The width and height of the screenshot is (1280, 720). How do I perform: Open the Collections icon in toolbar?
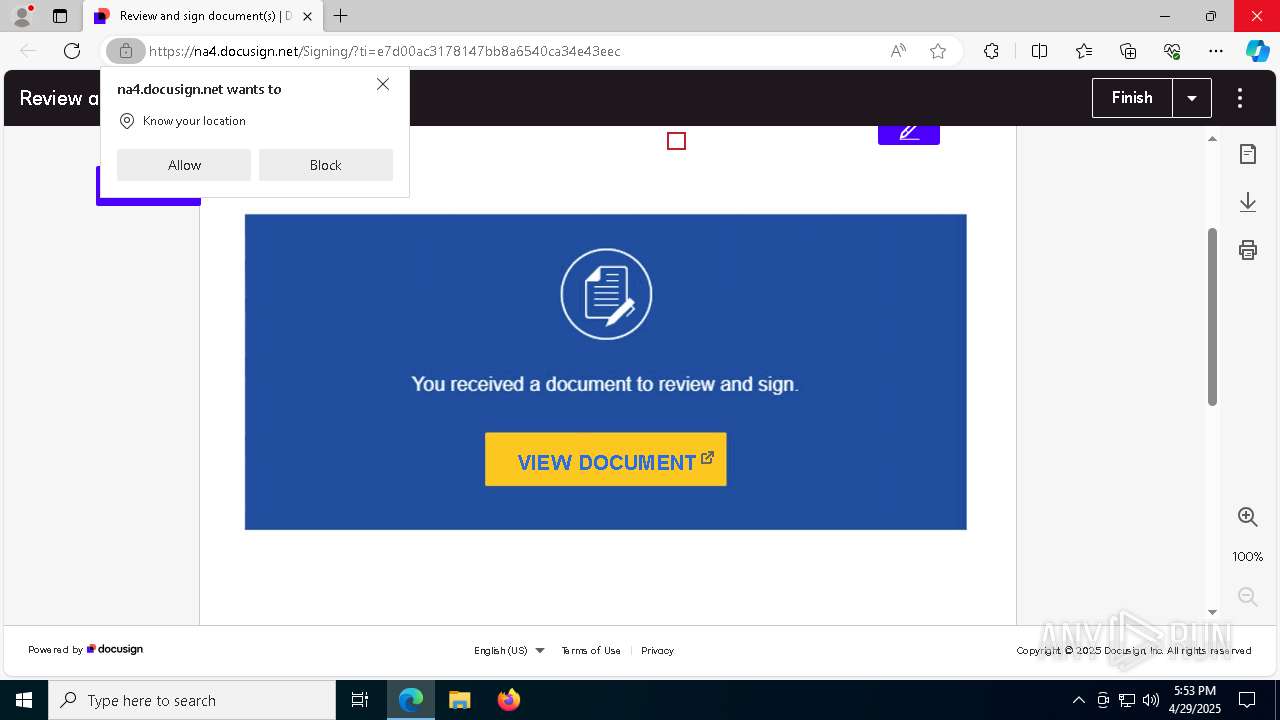click(1128, 51)
